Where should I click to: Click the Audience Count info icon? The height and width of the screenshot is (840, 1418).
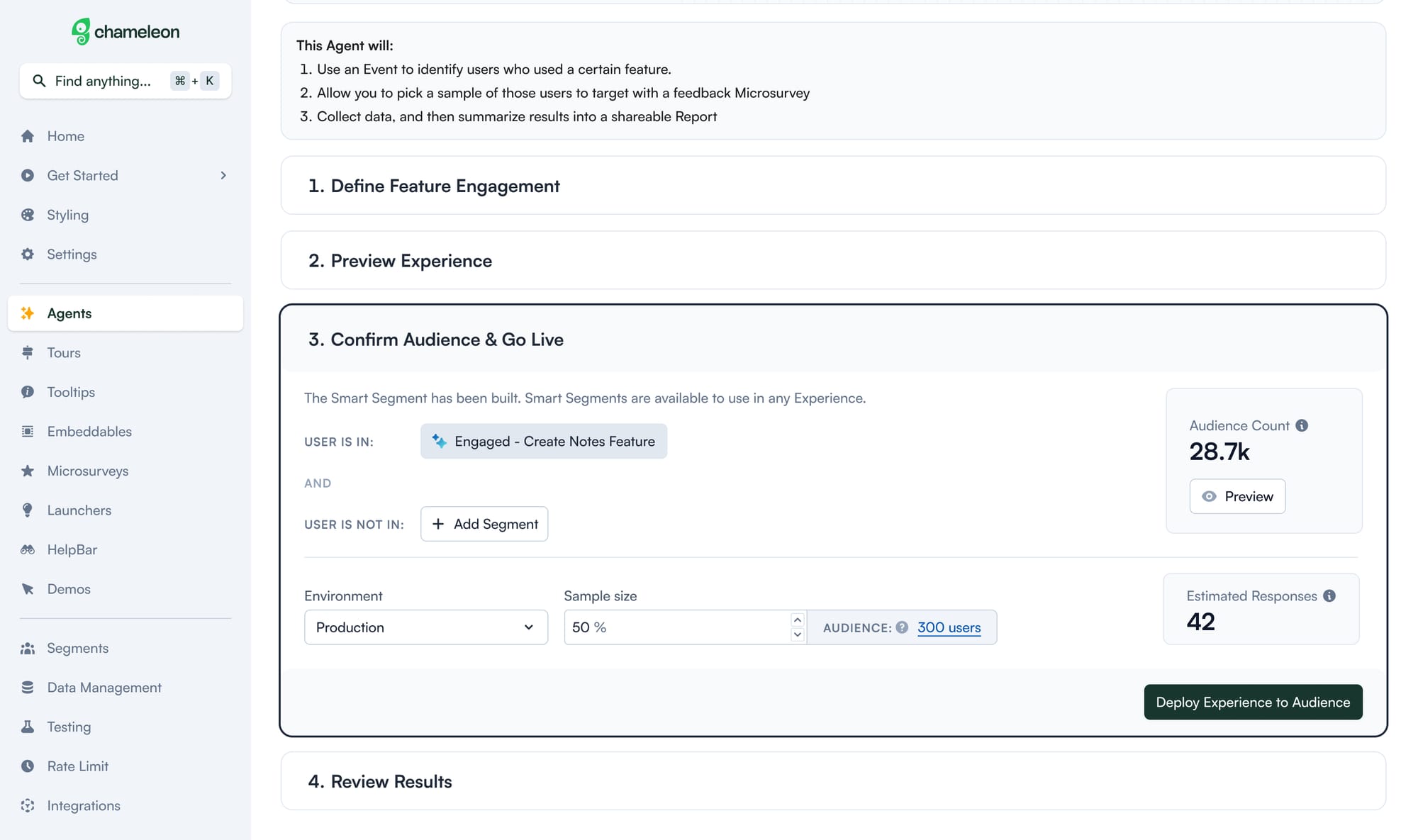[1302, 425]
